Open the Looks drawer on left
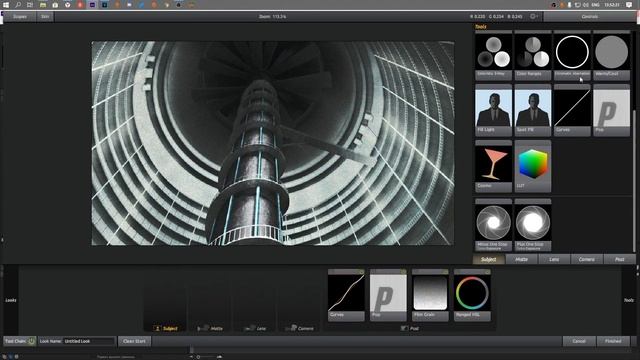This screenshot has height=360, width=640. pyautogui.click(x=11, y=300)
